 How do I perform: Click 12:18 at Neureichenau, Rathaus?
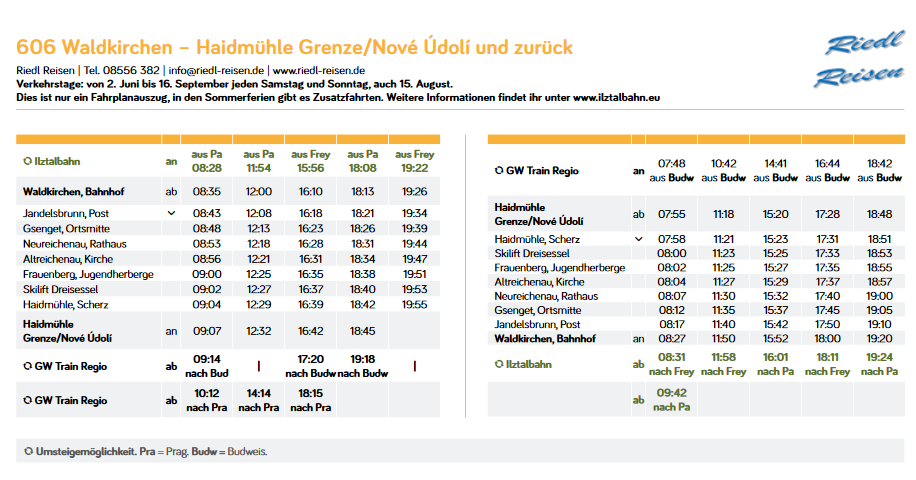pyautogui.click(x=258, y=244)
